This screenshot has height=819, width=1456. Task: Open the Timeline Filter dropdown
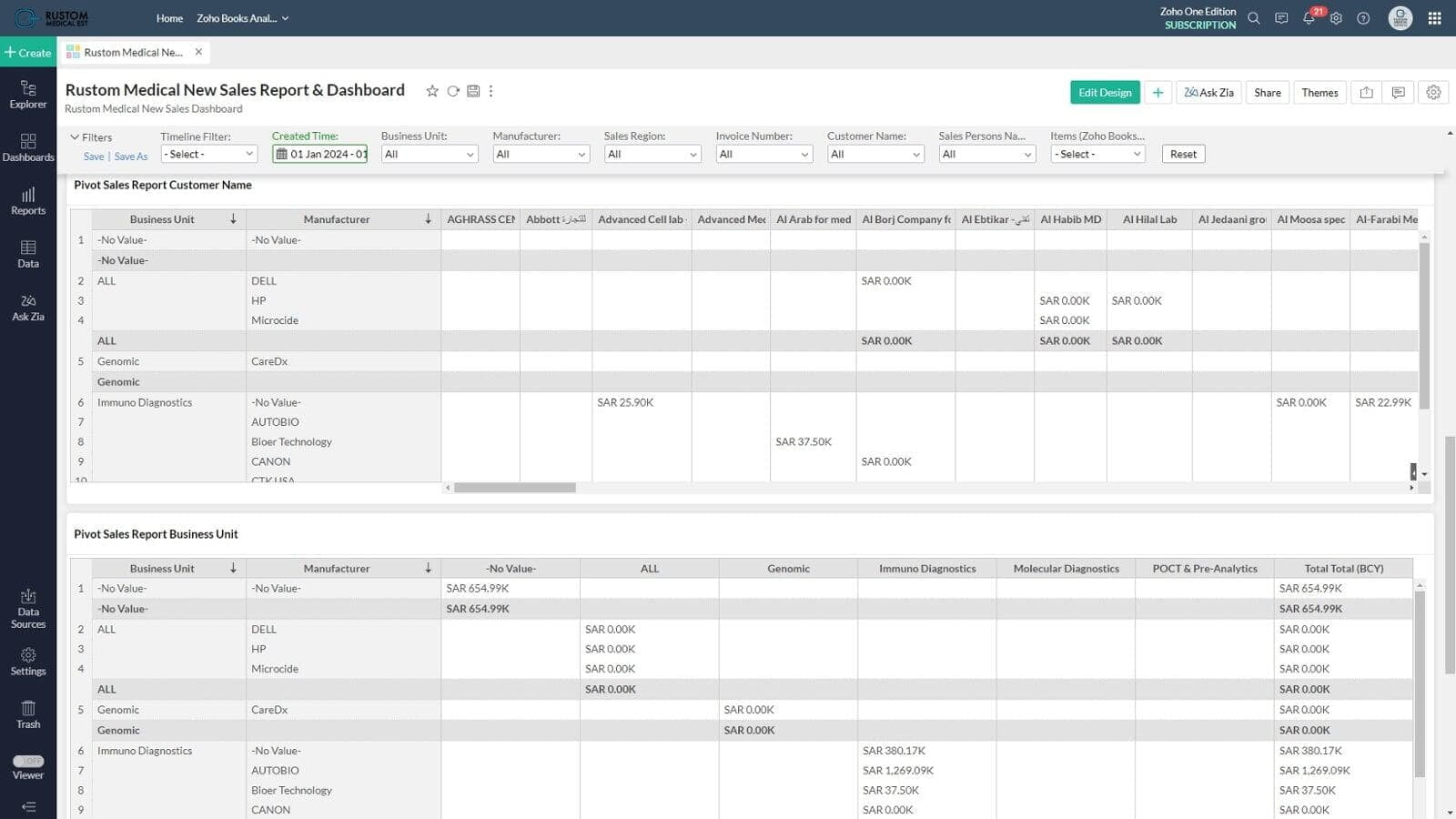tap(208, 154)
